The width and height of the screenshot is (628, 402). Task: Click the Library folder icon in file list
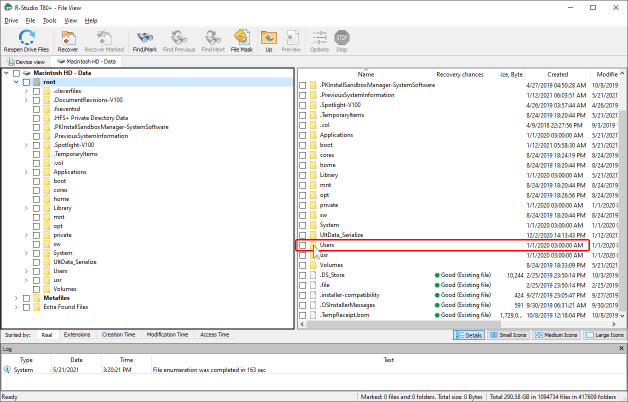click(313, 175)
